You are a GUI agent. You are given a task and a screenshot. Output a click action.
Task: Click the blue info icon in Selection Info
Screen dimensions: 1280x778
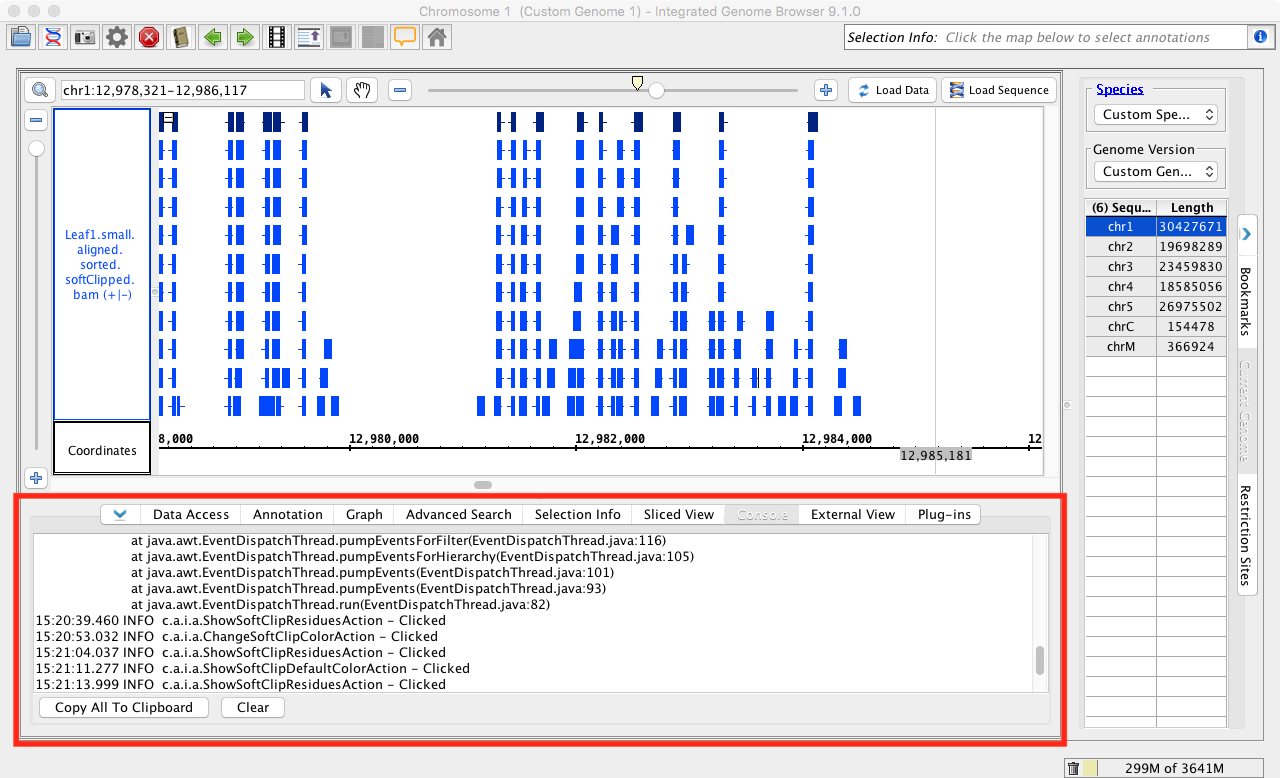[x=1260, y=37]
